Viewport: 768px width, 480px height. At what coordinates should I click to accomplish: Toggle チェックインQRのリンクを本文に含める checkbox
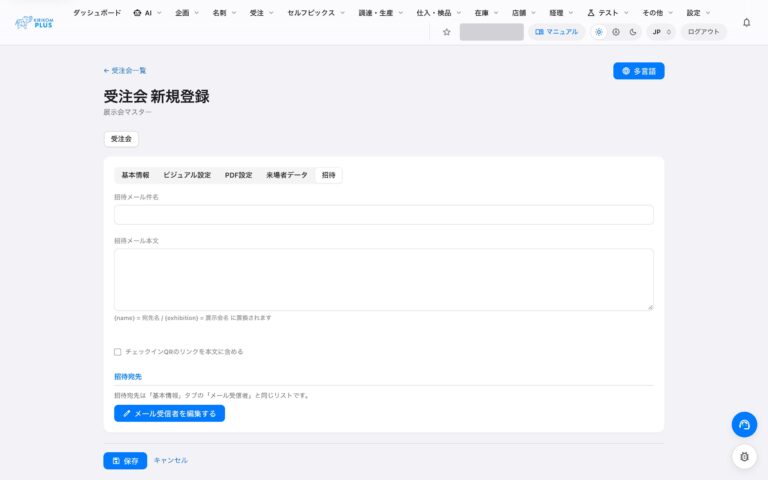[118, 352]
